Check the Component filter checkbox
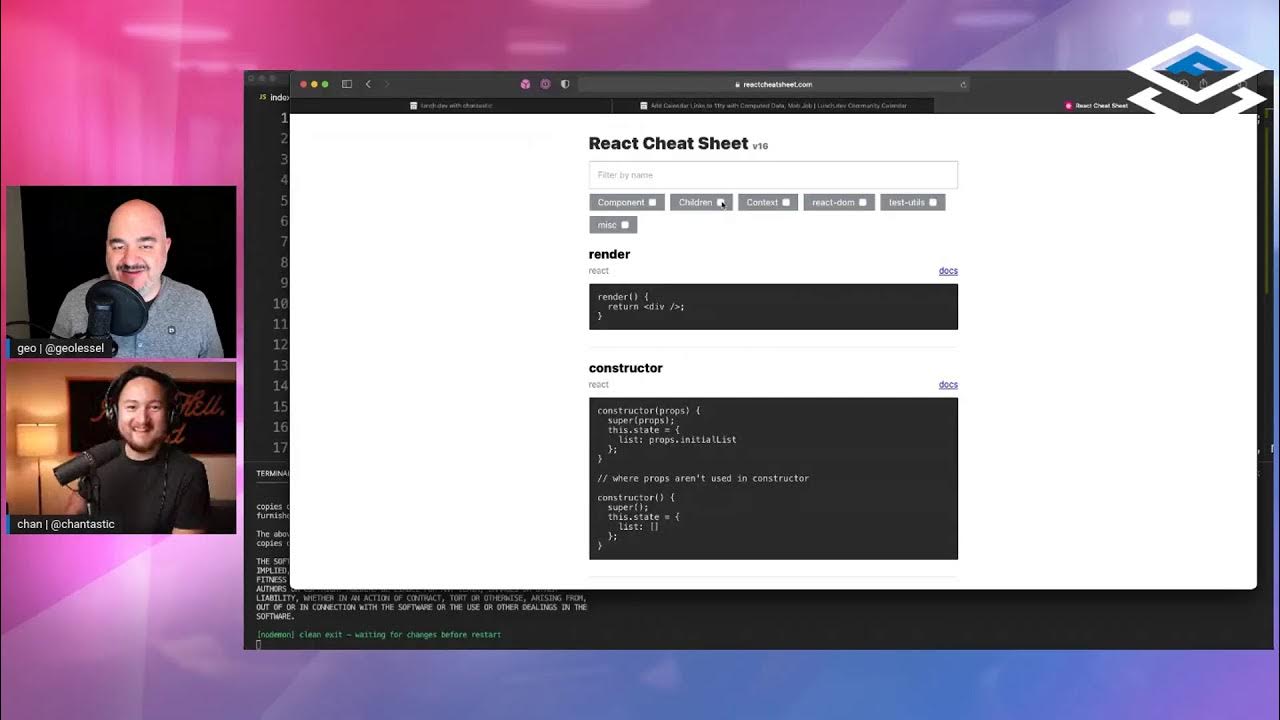The image size is (1280, 720). tap(652, 202)
